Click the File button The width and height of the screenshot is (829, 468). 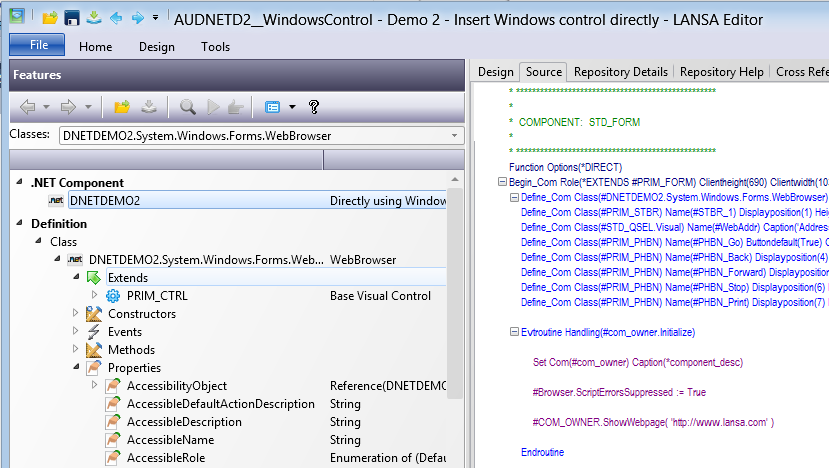coord(38,46)
